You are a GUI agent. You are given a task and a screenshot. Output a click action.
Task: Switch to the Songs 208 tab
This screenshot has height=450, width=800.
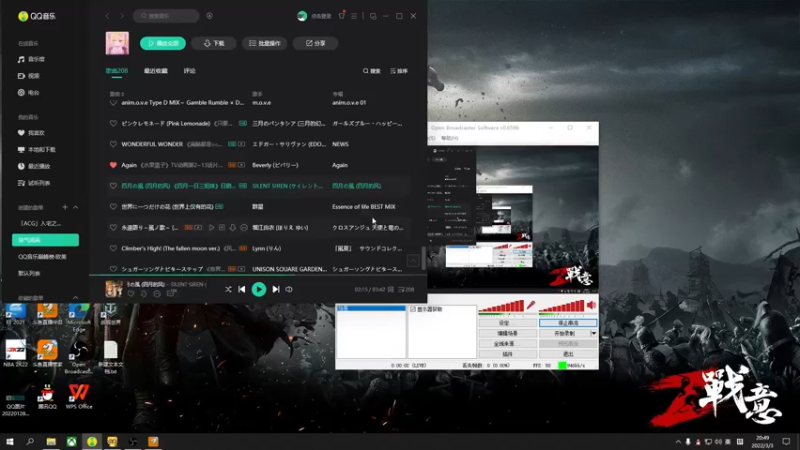tap(117, 71)
